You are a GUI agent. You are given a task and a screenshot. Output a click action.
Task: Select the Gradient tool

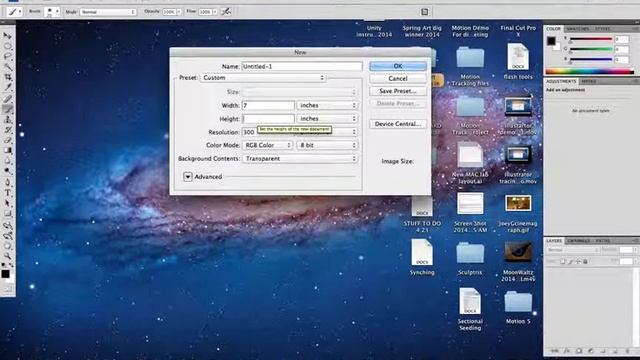(7, 151)
